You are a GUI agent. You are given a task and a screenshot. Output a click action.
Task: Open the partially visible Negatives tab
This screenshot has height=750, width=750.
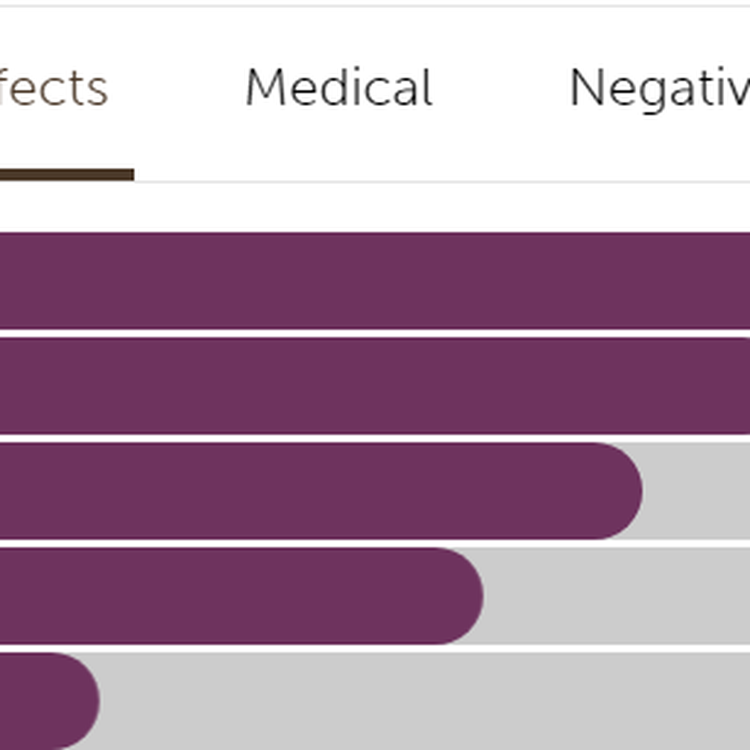point(658,89)
